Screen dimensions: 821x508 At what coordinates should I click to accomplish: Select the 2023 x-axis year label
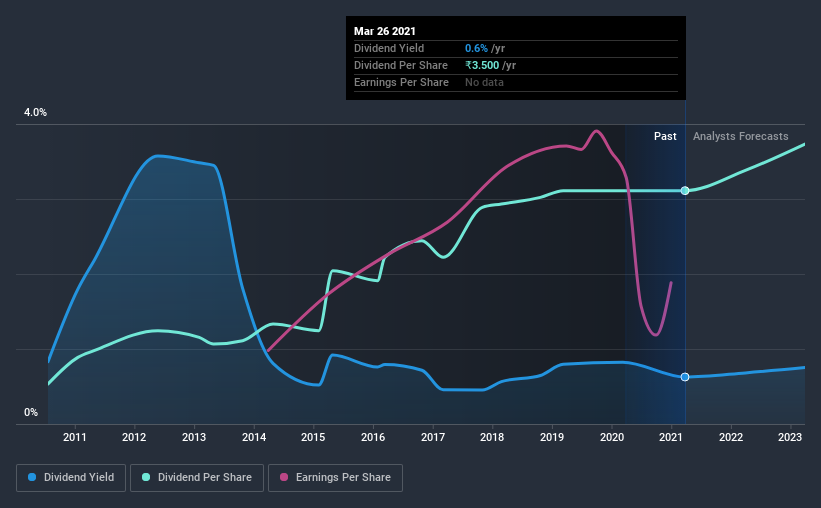coord(790,437)
